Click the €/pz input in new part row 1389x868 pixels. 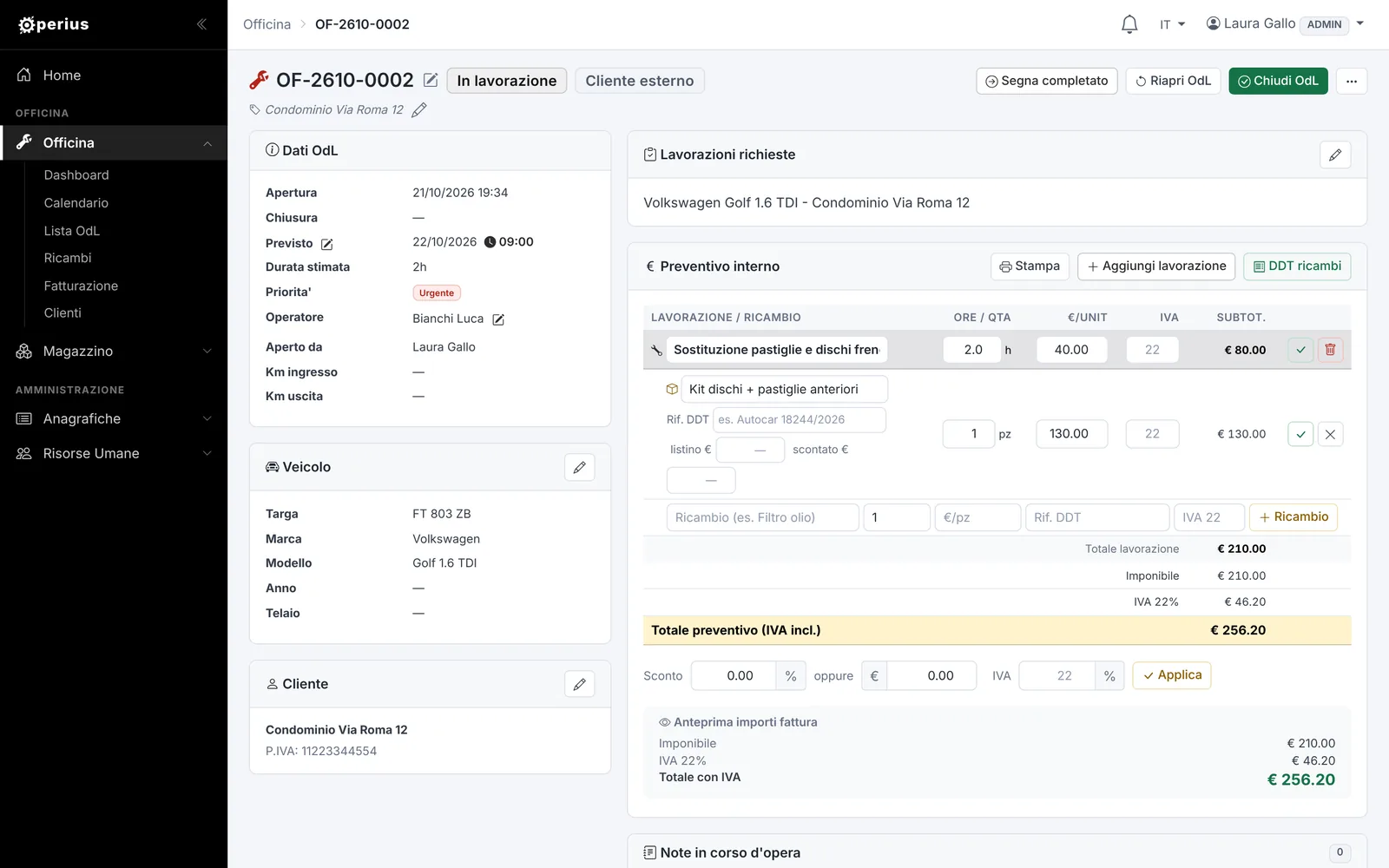[x=978, y=517]
